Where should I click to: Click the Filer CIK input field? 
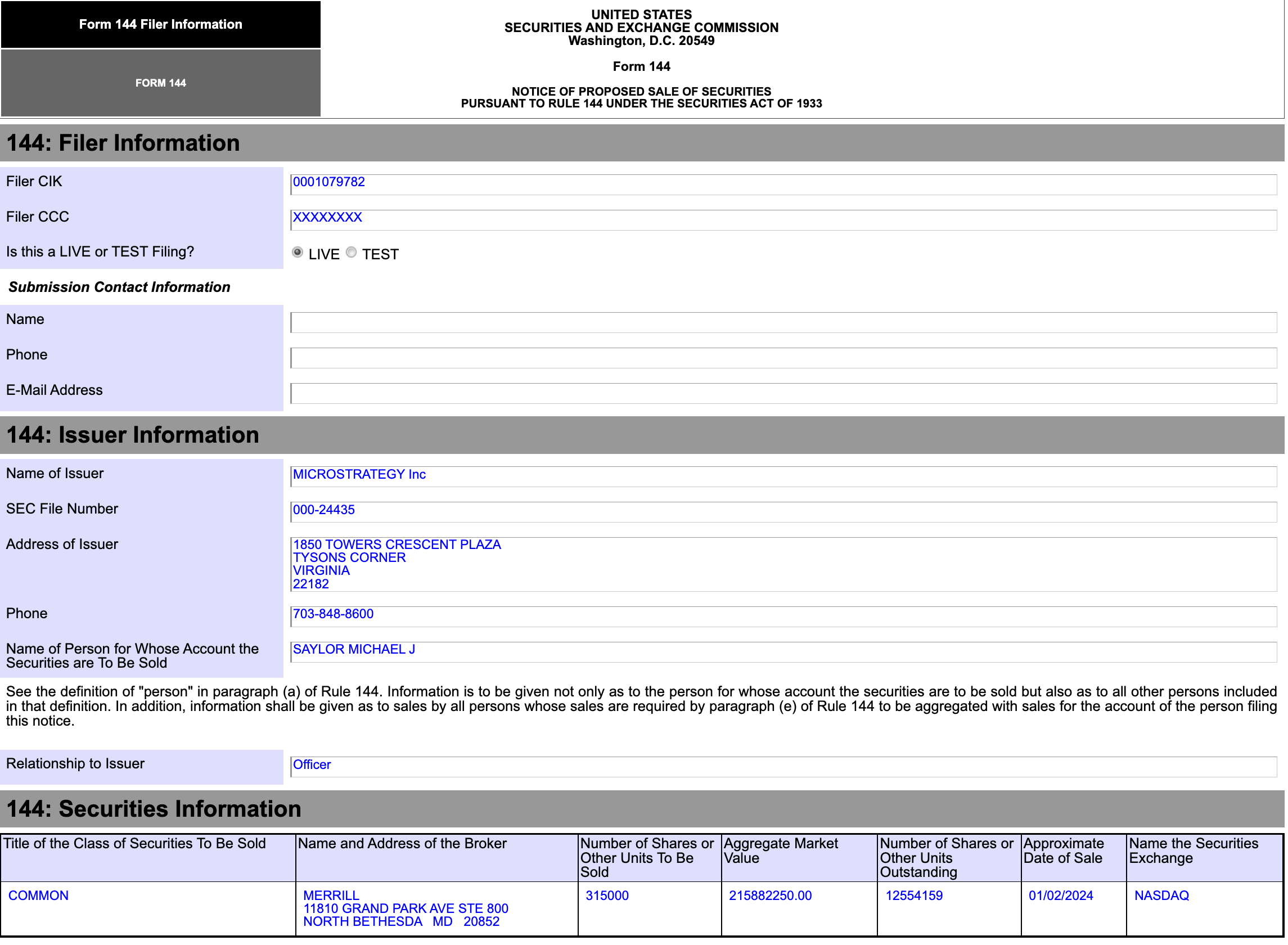coord(783,184)
